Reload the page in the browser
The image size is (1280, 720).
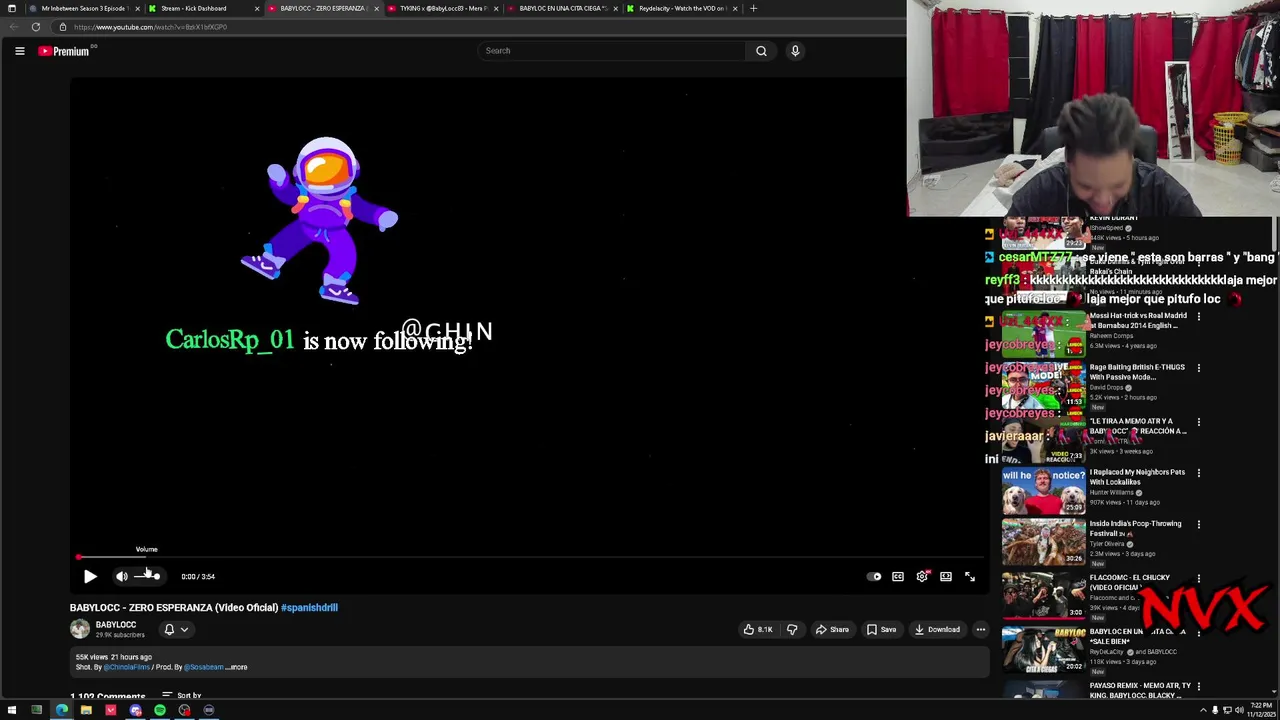[x=36, y=27]
